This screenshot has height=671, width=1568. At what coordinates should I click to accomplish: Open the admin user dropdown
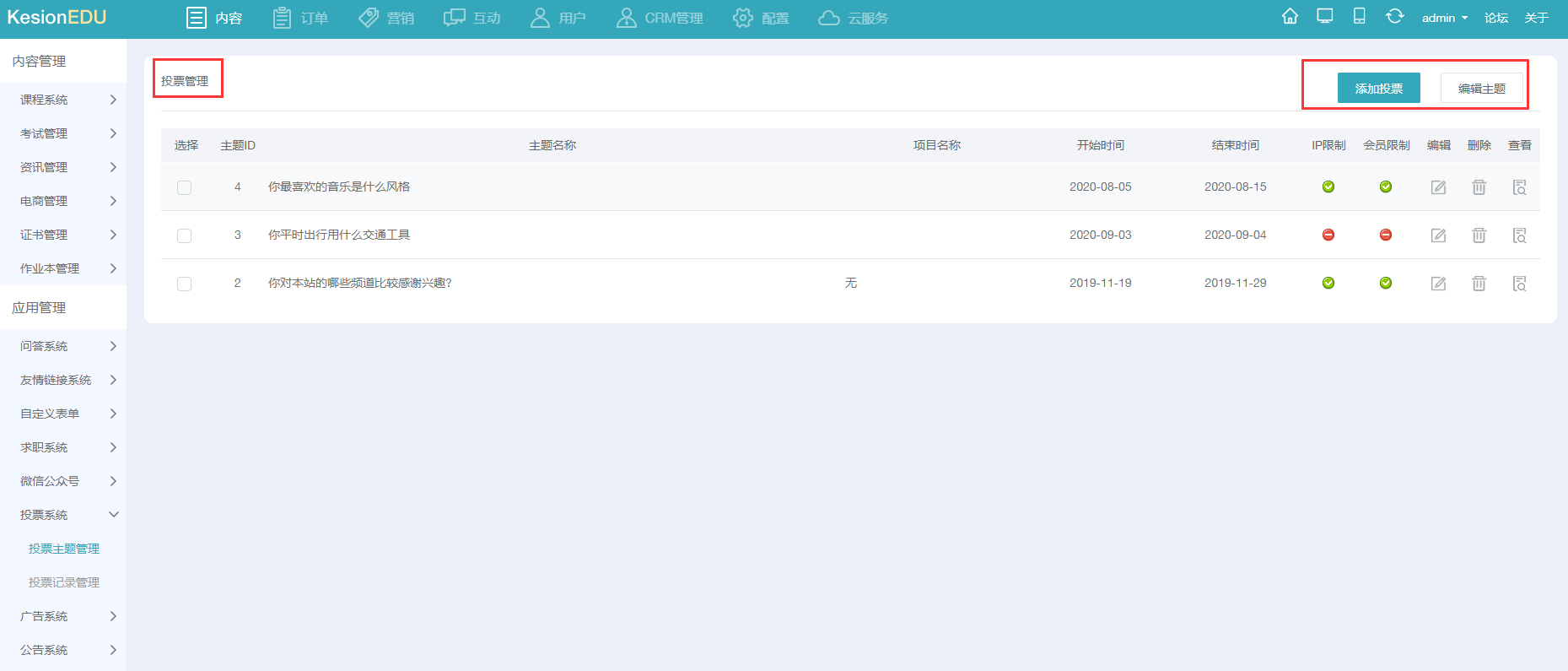coord(1445,18)
